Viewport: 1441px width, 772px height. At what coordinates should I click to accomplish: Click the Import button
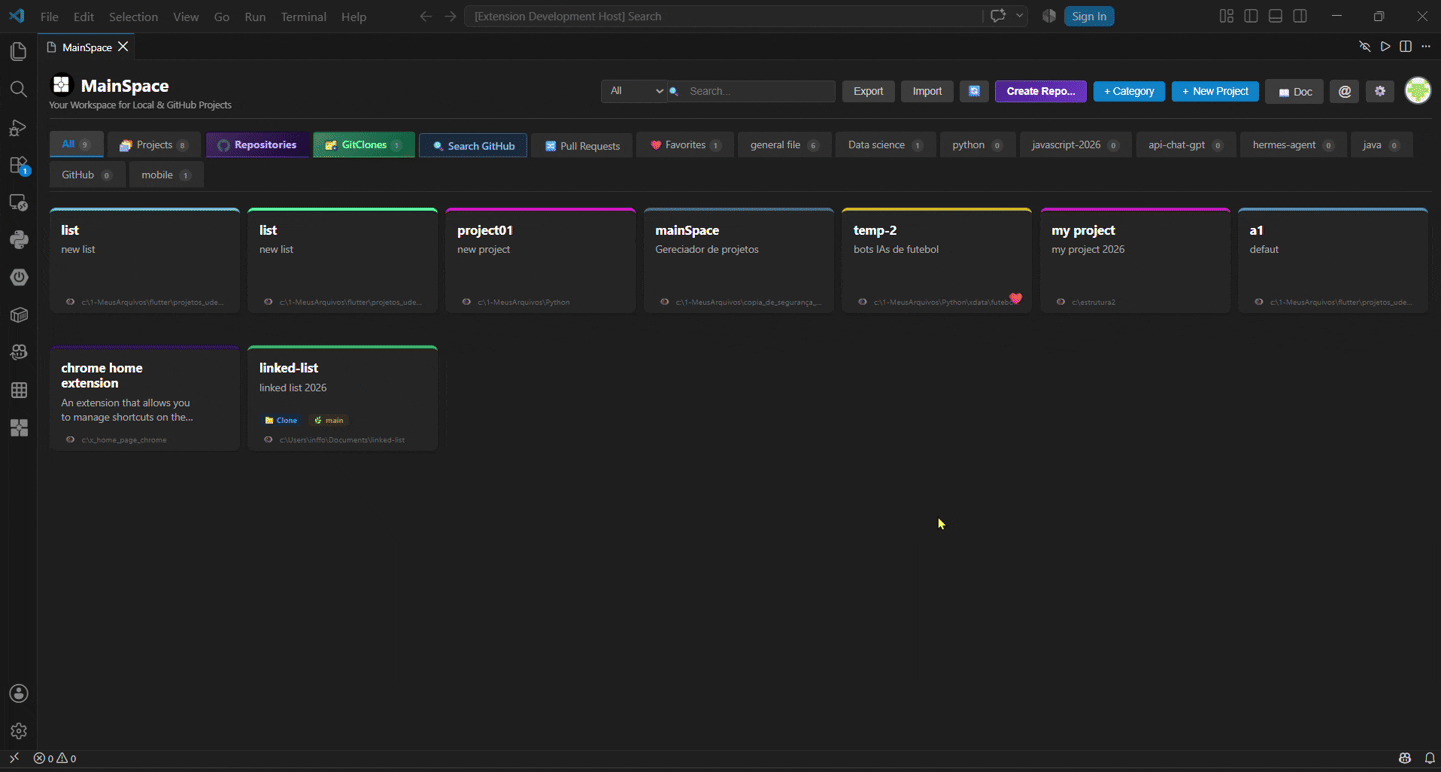coord(927,91)
